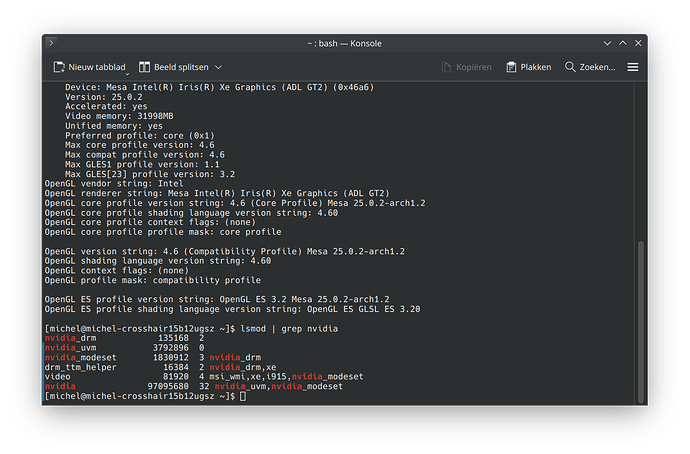Click the keep-below chevron in the title bar
The image size is (690, 454).
607,43
